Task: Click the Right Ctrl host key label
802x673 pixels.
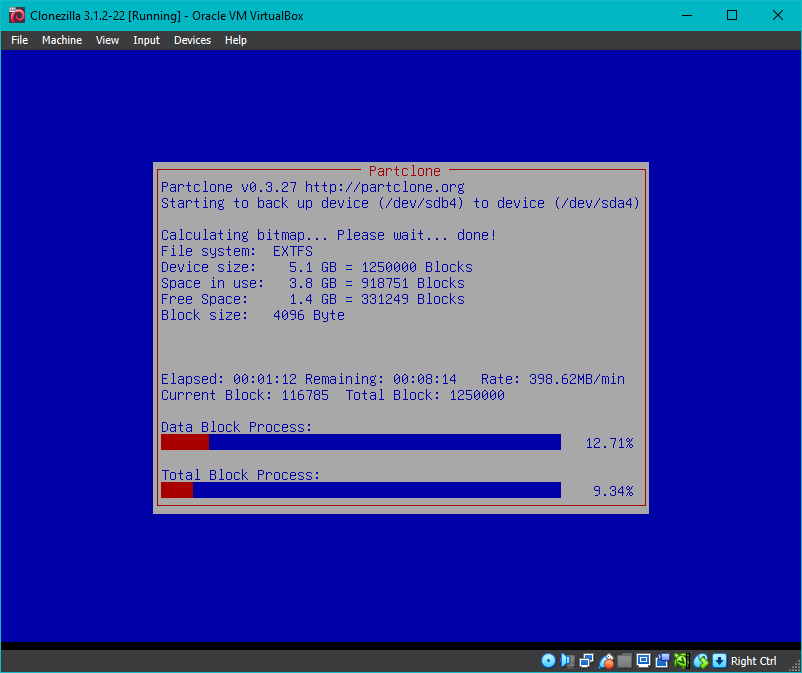Action: coord(753,660)
